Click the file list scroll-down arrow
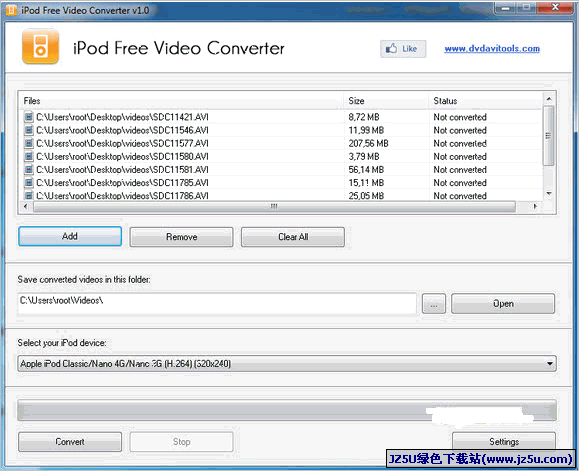This screenshot has height=471, width=579. coord(549,193)
